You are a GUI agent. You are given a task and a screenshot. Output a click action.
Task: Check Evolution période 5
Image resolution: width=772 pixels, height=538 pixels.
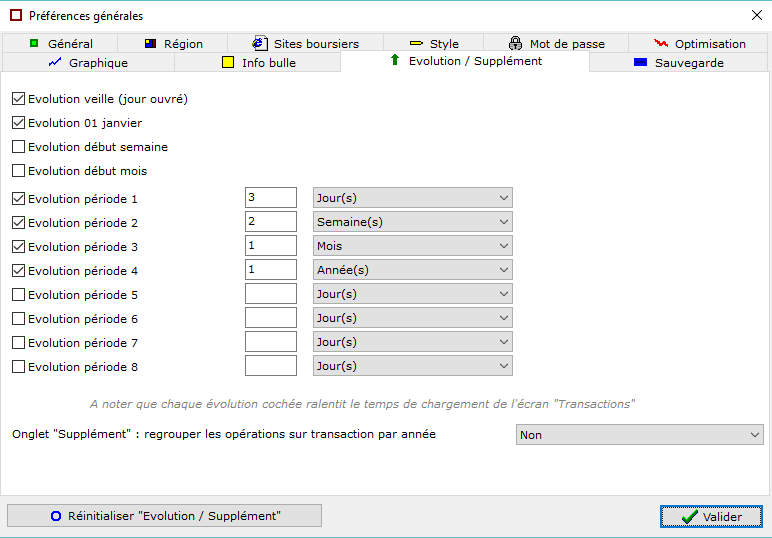point(18,295)
